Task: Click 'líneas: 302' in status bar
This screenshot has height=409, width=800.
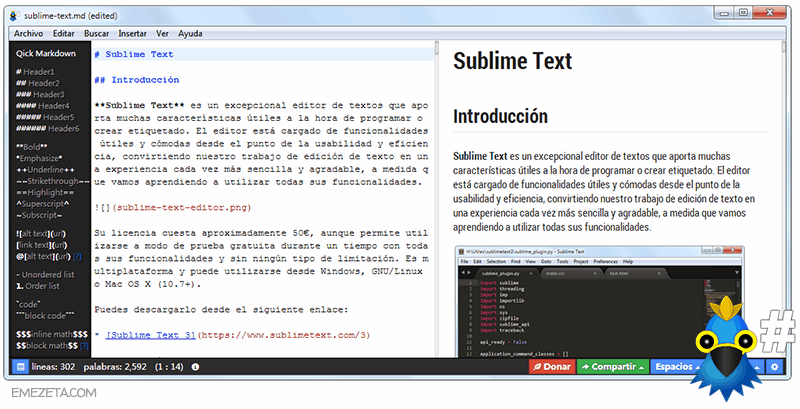Action: tap(54, 367)
